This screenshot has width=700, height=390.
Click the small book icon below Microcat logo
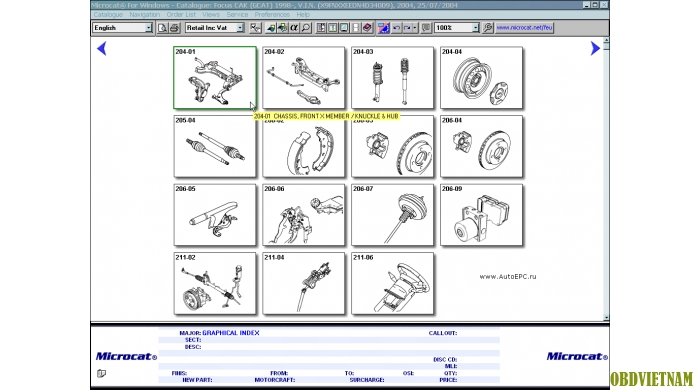click(x=102, y=373)
